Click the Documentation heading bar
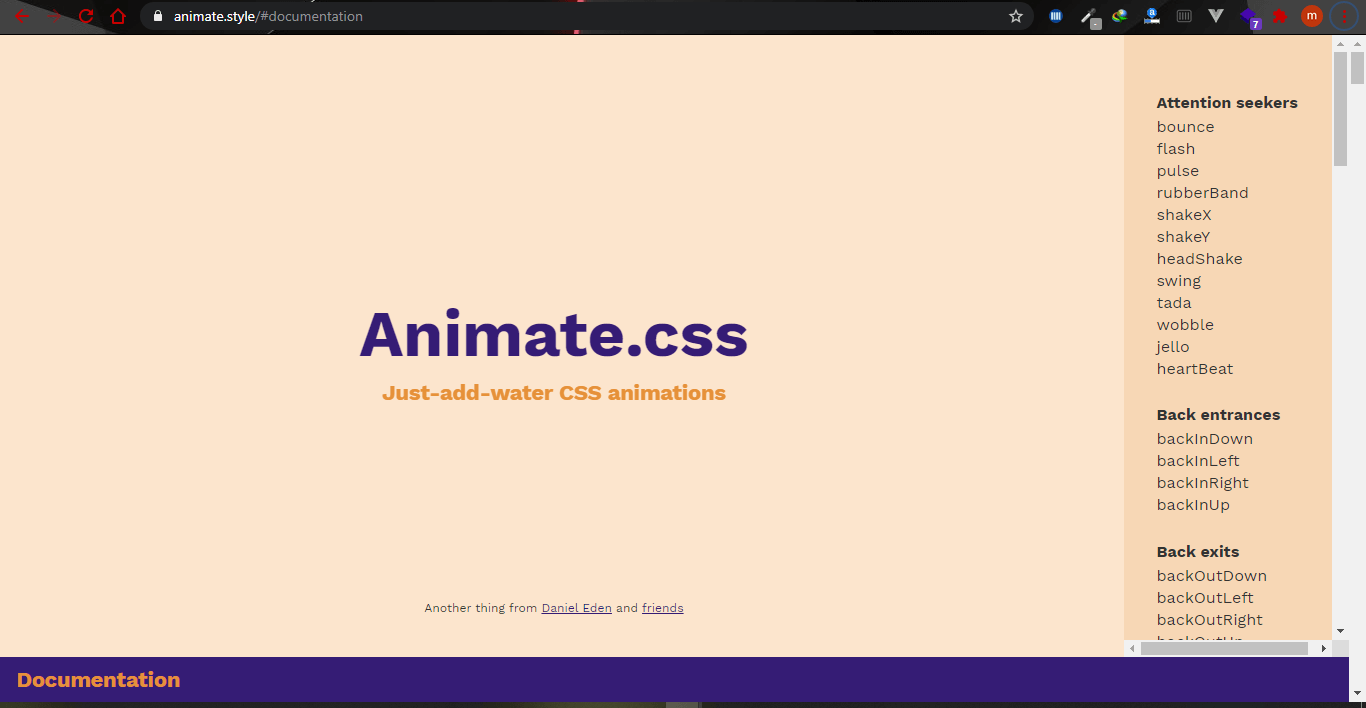 [675, 680]
